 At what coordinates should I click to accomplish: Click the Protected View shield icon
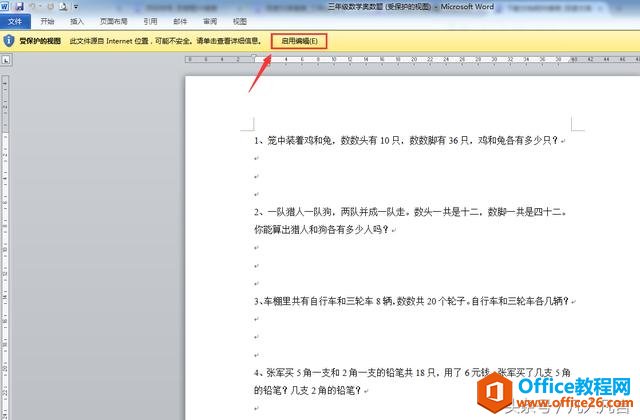9,41
